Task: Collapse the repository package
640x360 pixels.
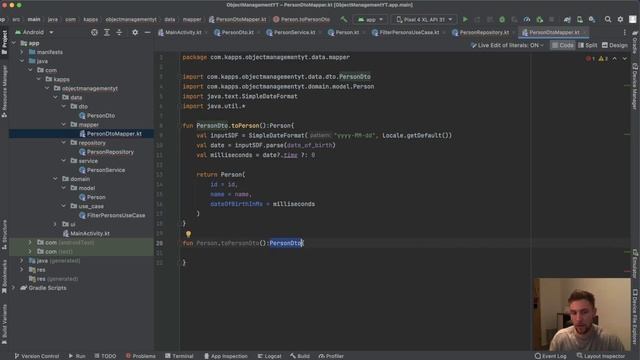Action: click(x=64, y=143)
